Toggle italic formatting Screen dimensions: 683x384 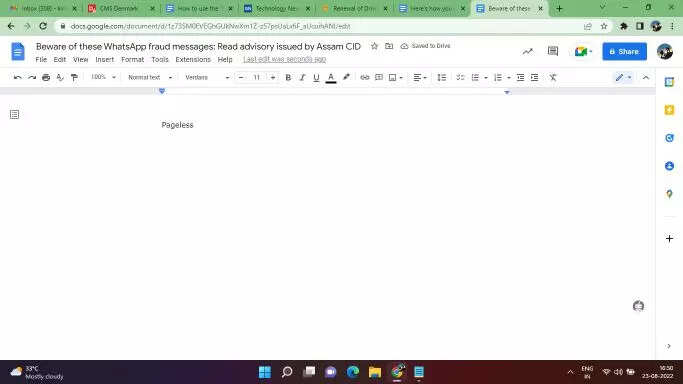coord(302,77)
